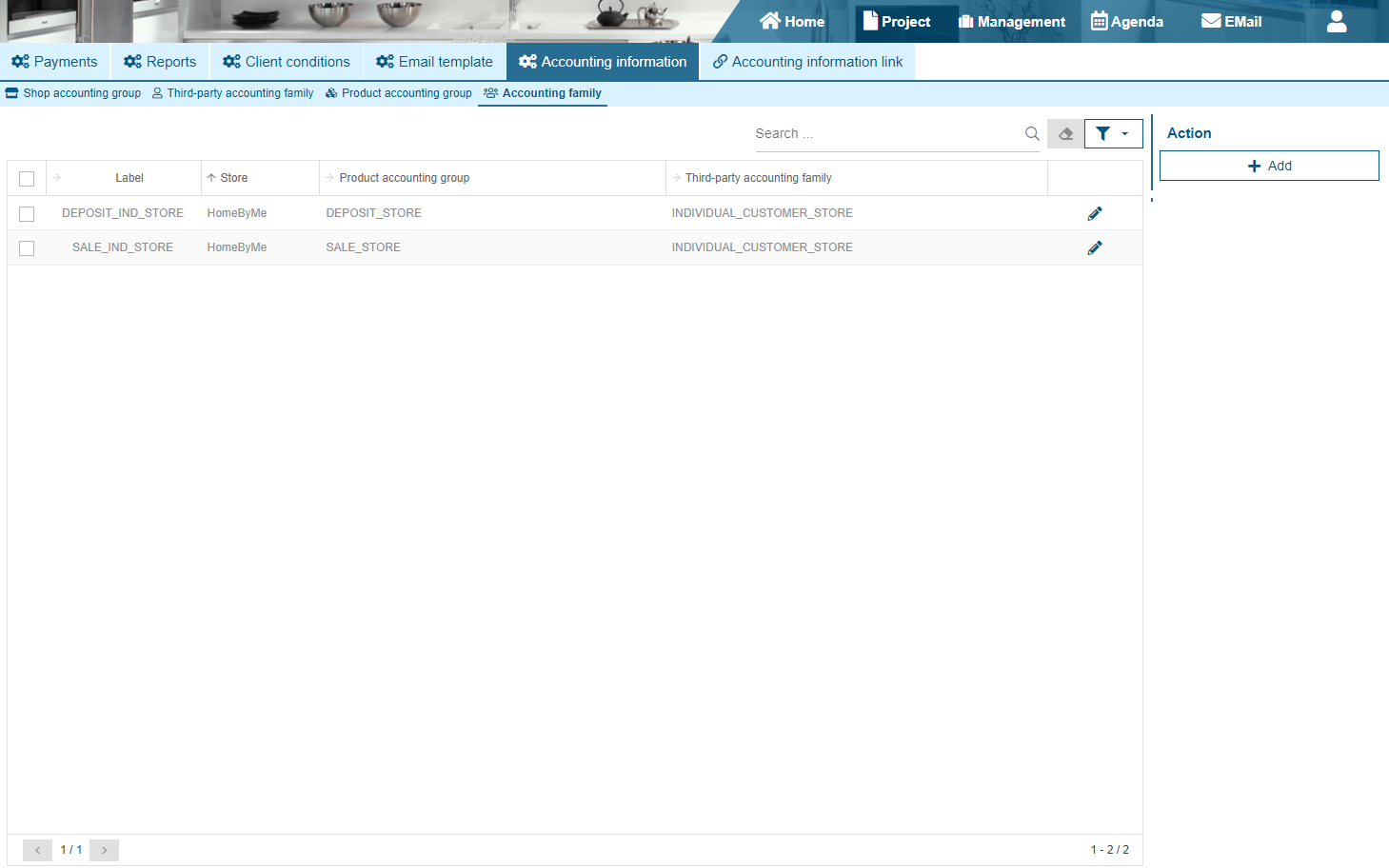Click the user profile icon

[x=1336, y=21]
